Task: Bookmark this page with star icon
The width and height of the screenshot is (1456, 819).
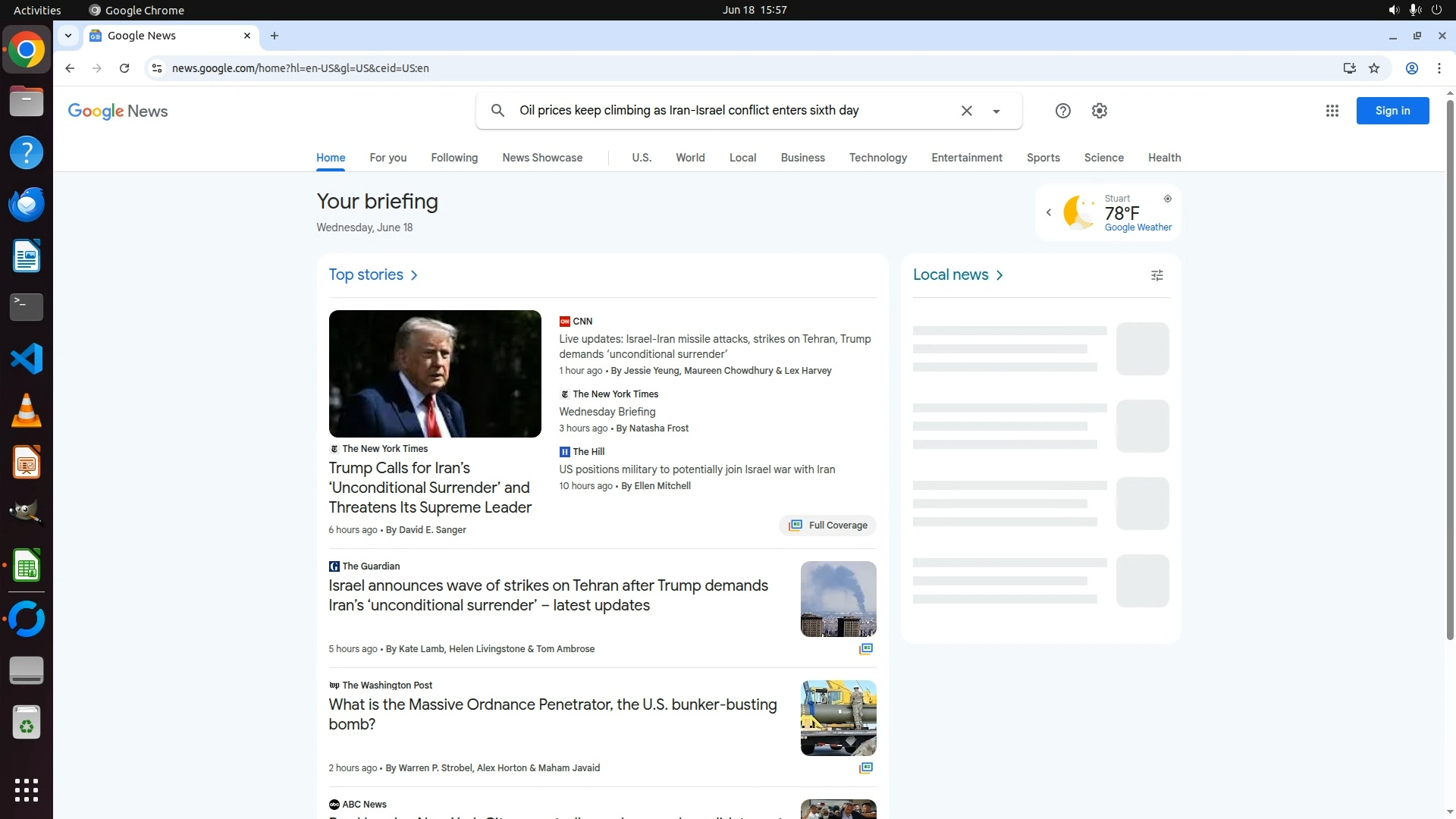Action: point(1373,68)
